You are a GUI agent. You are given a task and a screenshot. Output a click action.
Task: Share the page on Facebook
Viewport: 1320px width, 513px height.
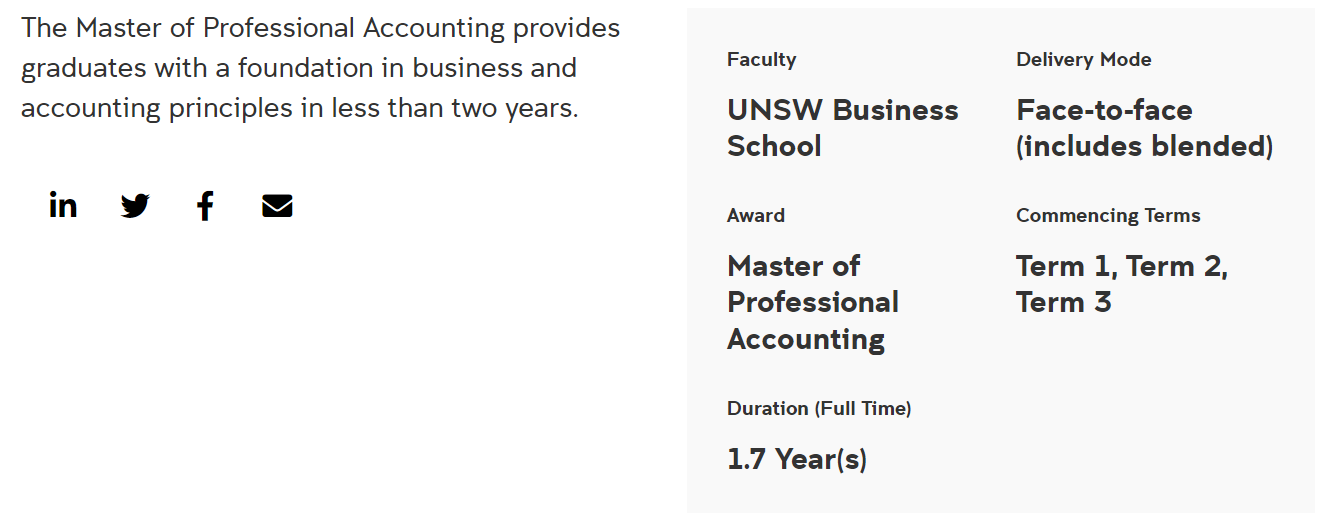click(205, 206)
